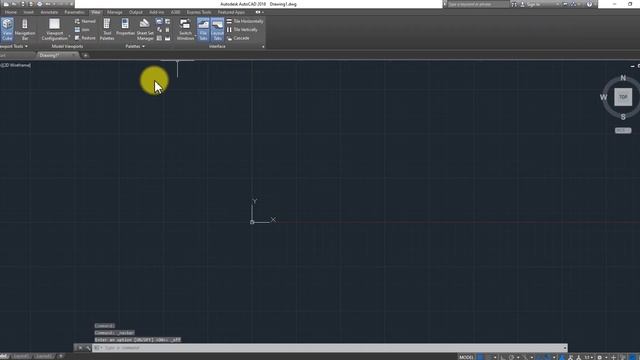640x360 pixels.
Task: Click the Restore viewports button
Action: pos(85,38)
